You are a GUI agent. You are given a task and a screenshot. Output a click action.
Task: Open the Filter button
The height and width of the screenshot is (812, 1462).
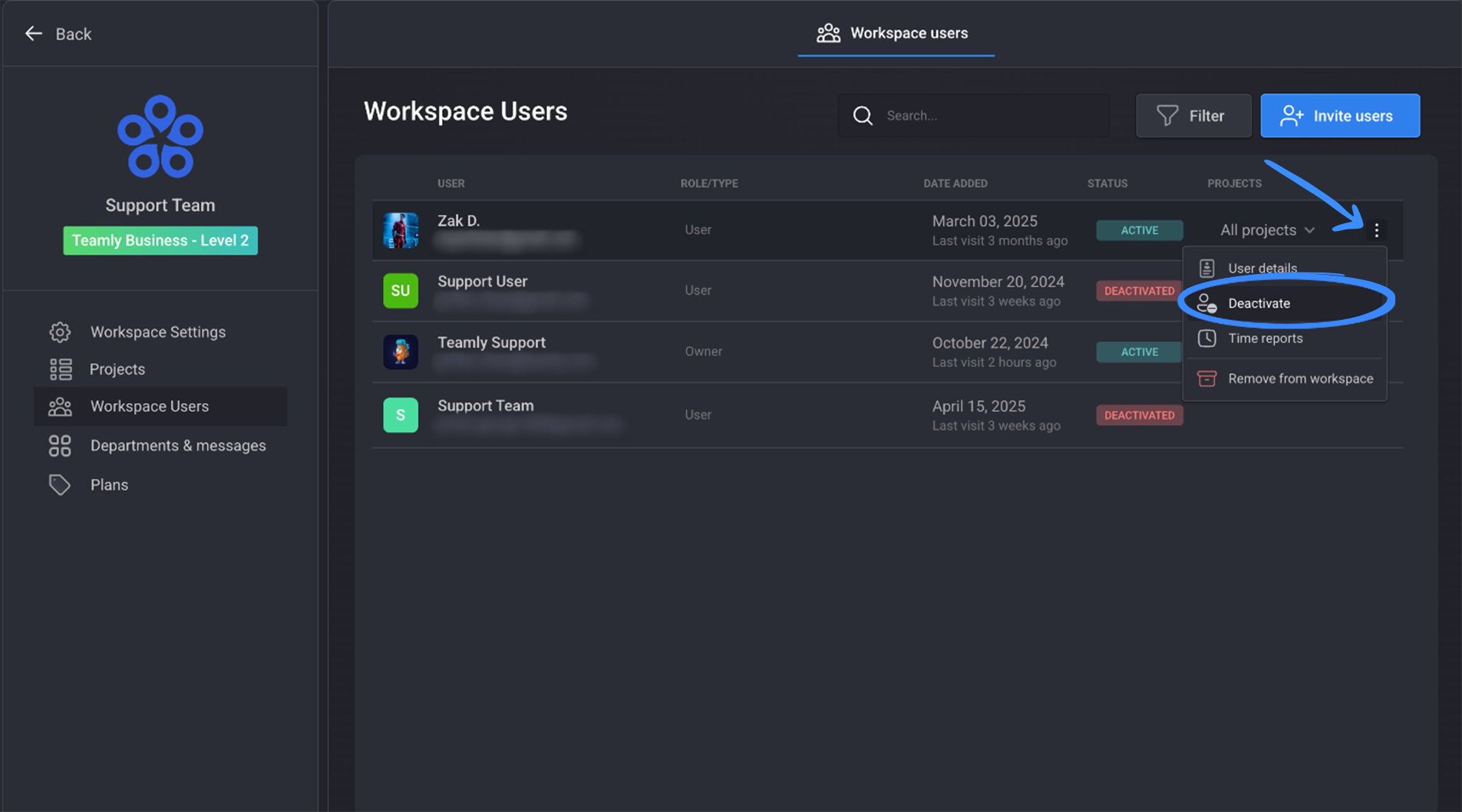tap(1193, 116)
